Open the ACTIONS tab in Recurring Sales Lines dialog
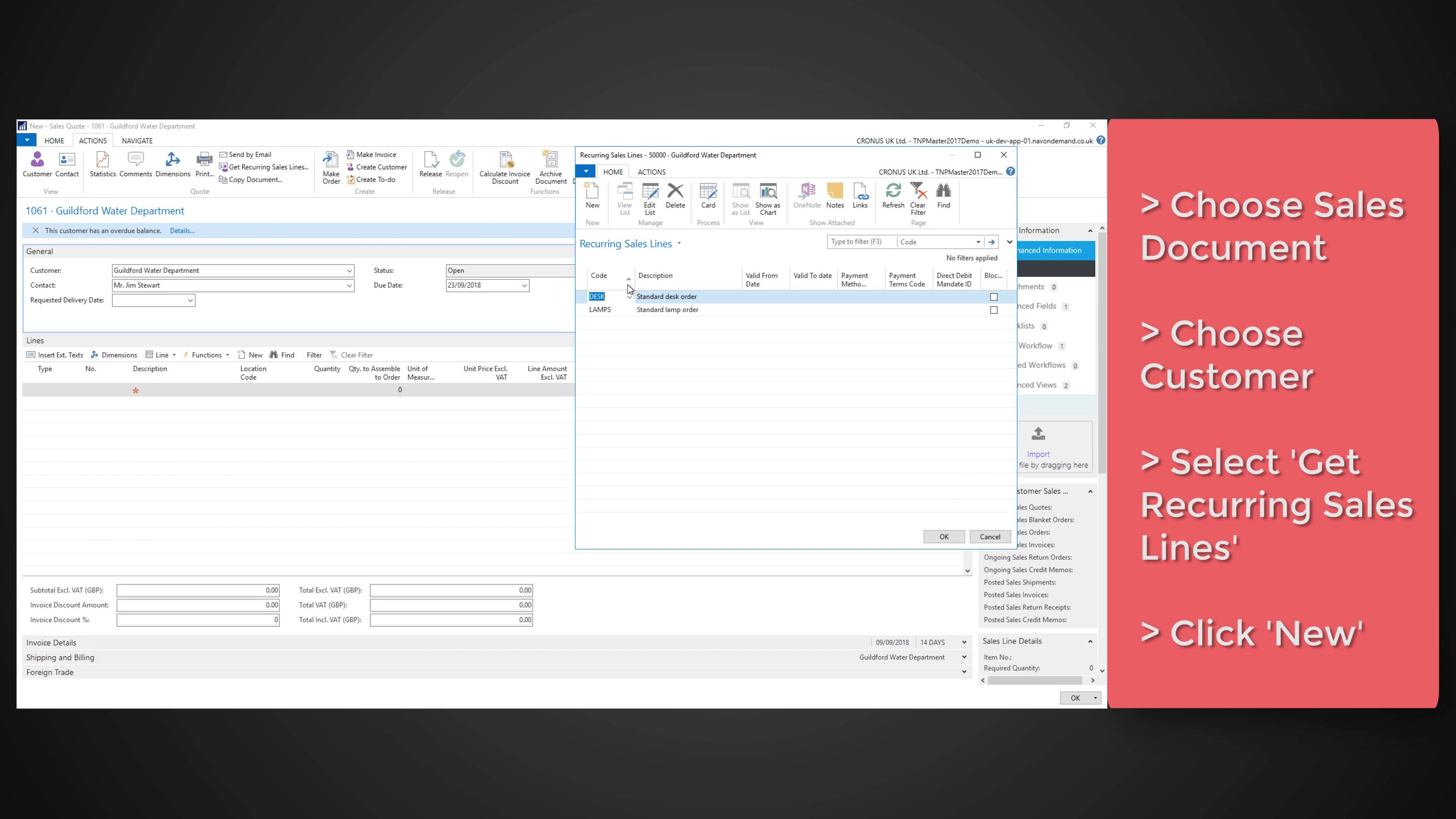Screen dimensions: 1456x819 pyautogui.click(x=651, y=171)
